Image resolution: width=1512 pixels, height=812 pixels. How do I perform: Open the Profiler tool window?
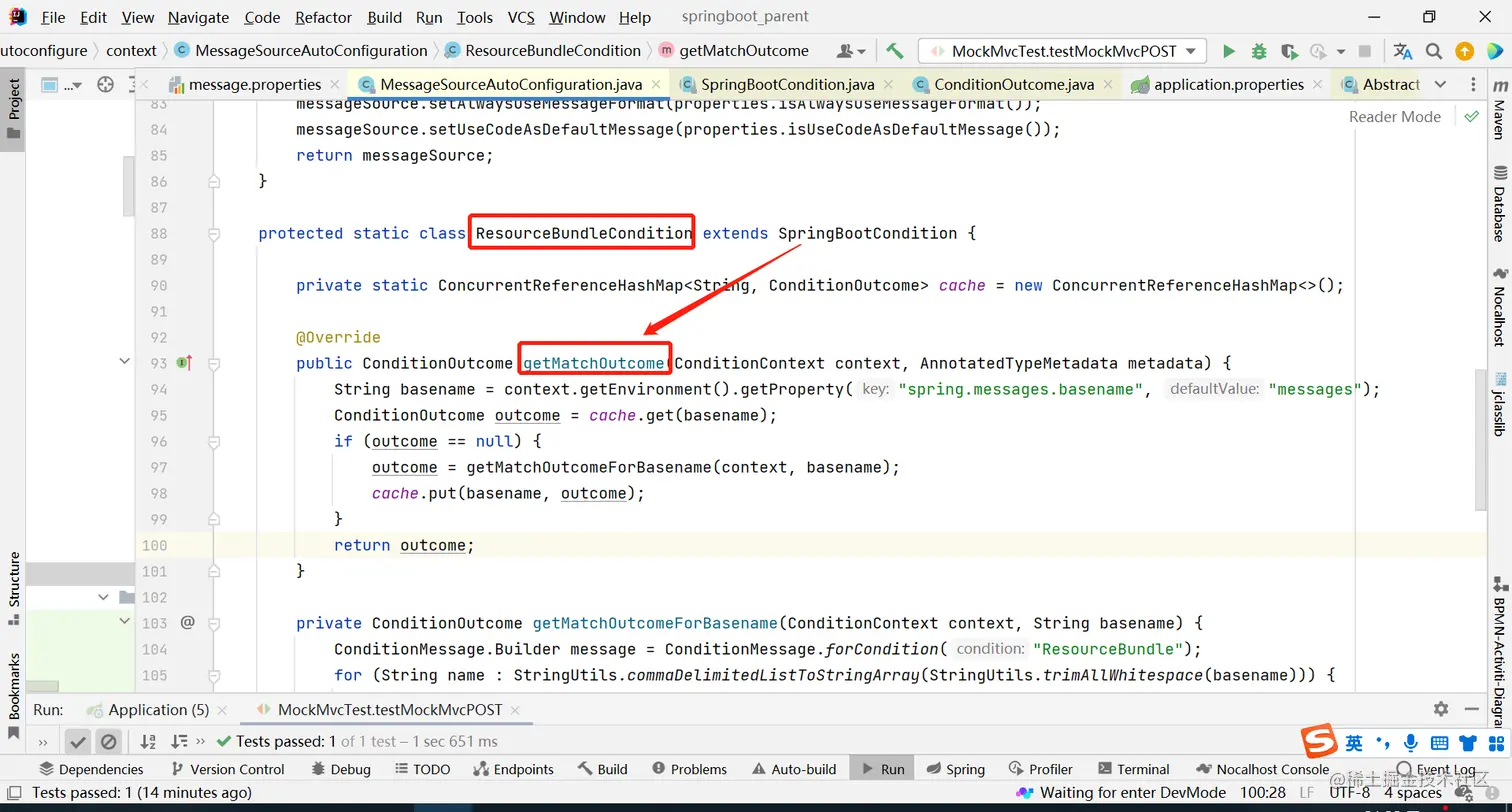tap(1040, 769)
